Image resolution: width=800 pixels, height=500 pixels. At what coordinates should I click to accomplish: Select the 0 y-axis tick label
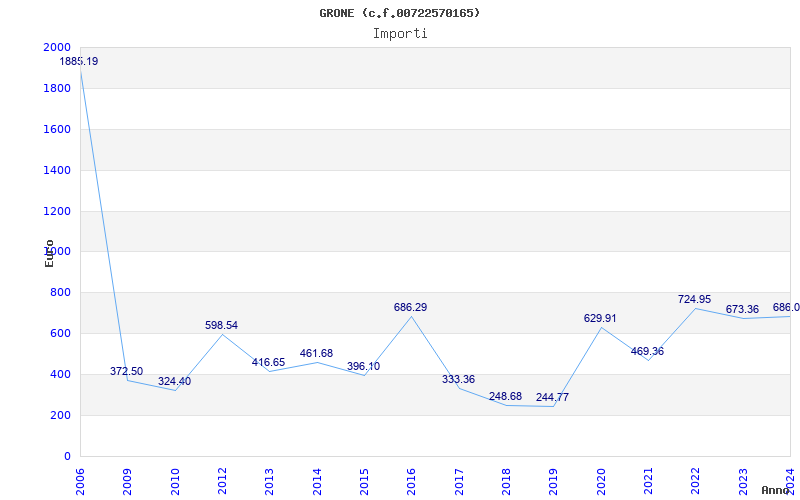[x=67, y=456]
